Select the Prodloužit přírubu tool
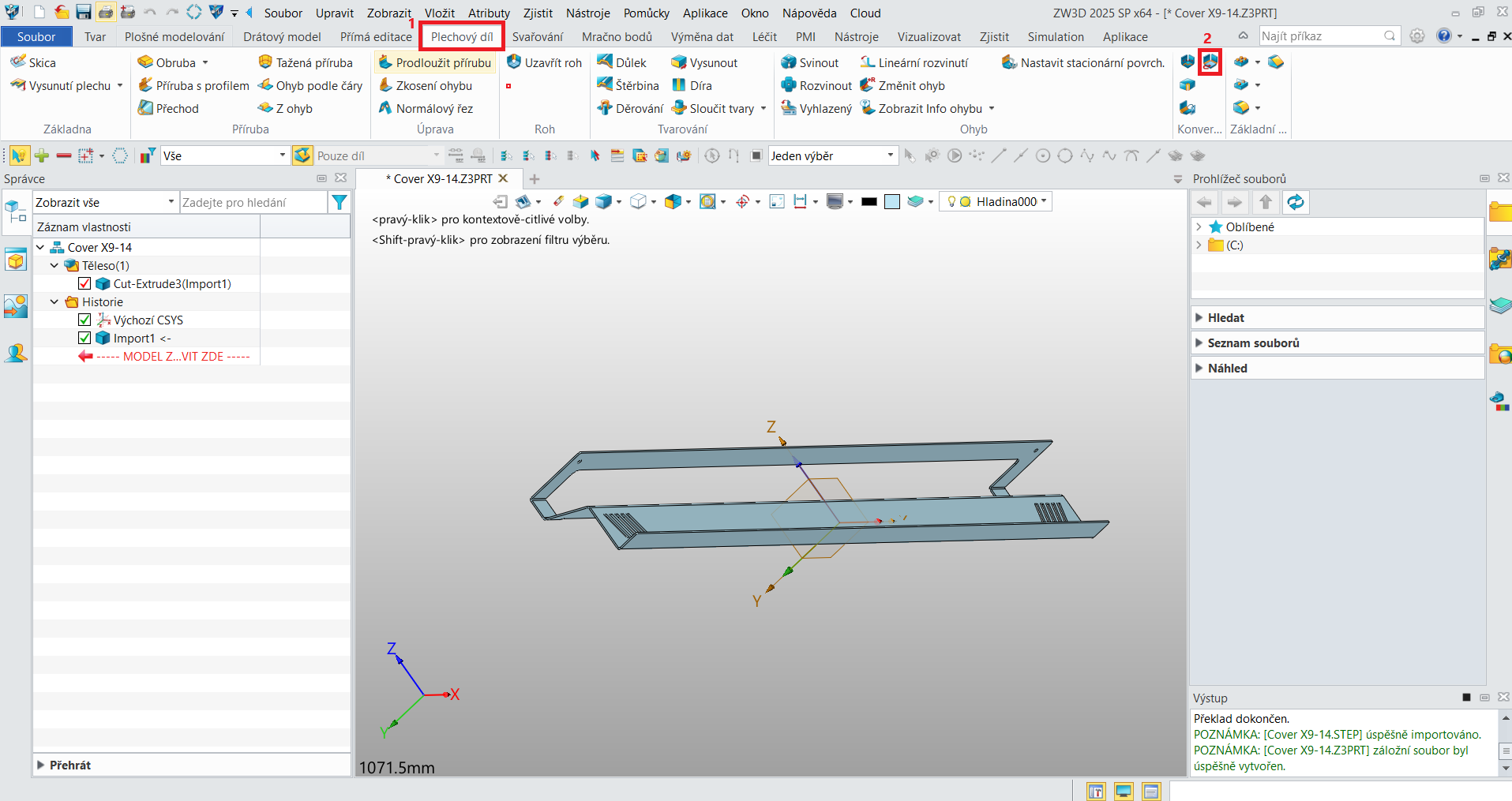Image resolution: width=1512 pixels, height=801 pixels. click(x=434, y=62)
